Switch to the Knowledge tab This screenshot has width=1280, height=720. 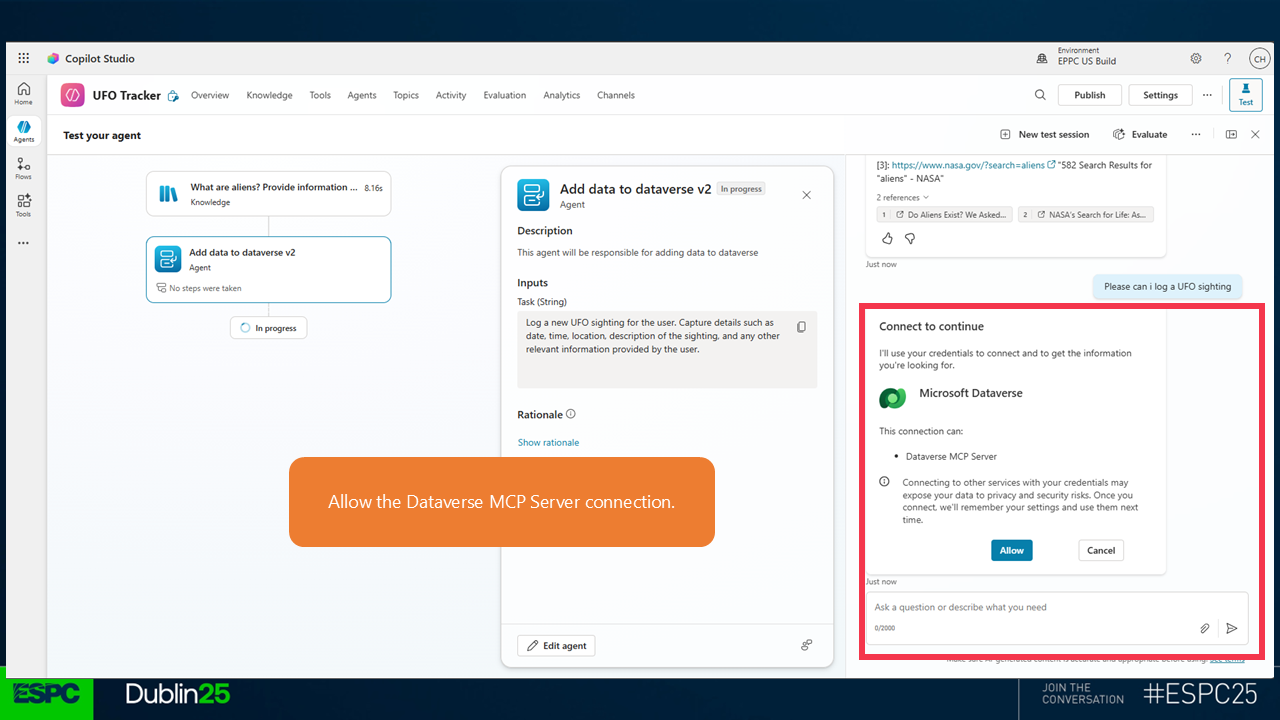[x=269, y=96]
